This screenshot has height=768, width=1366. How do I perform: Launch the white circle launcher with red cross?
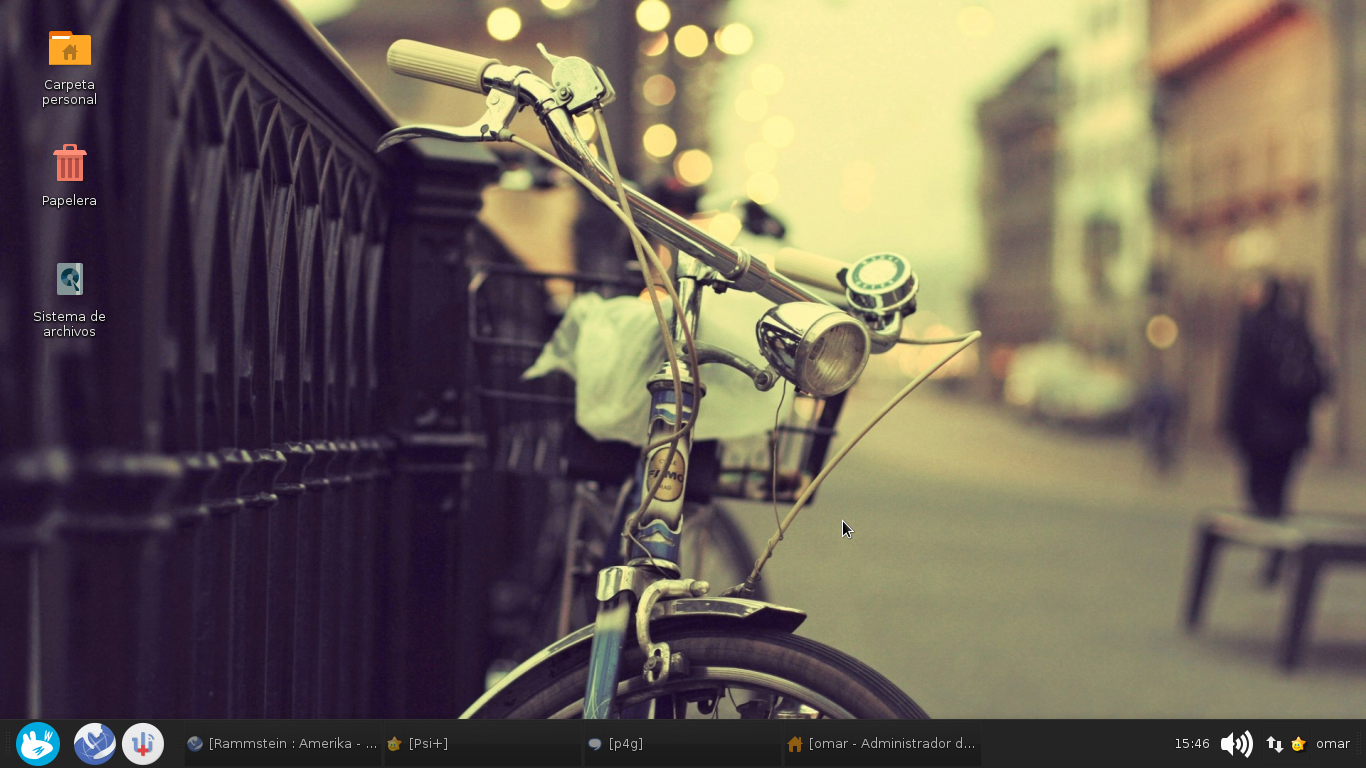click(x=143, y=744)
